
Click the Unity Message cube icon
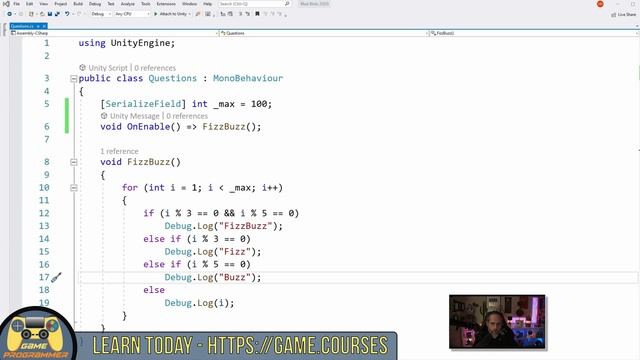[104, 116]
